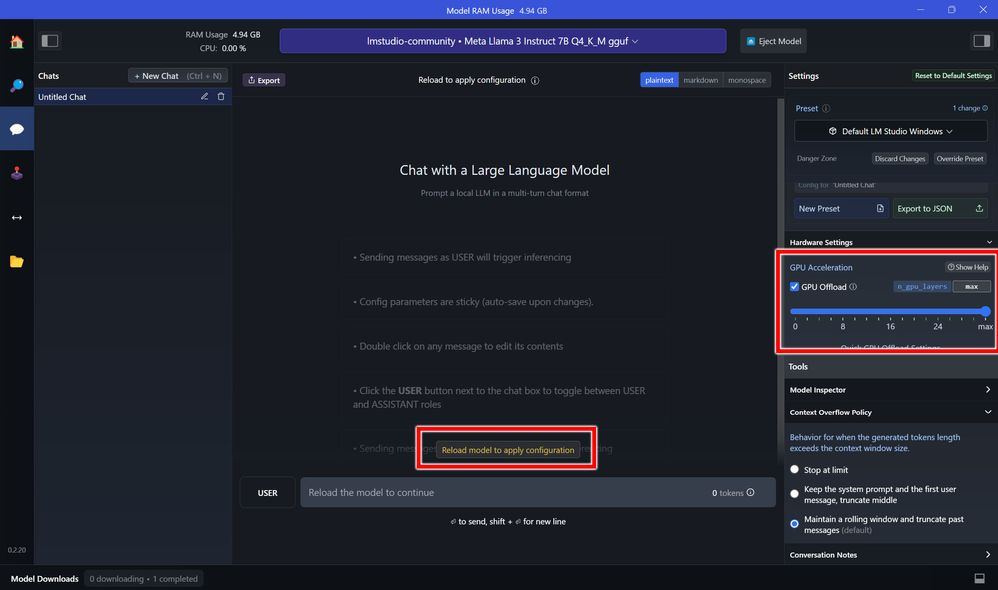
Task: Click the chat message input box
Action: click(538, 493)
